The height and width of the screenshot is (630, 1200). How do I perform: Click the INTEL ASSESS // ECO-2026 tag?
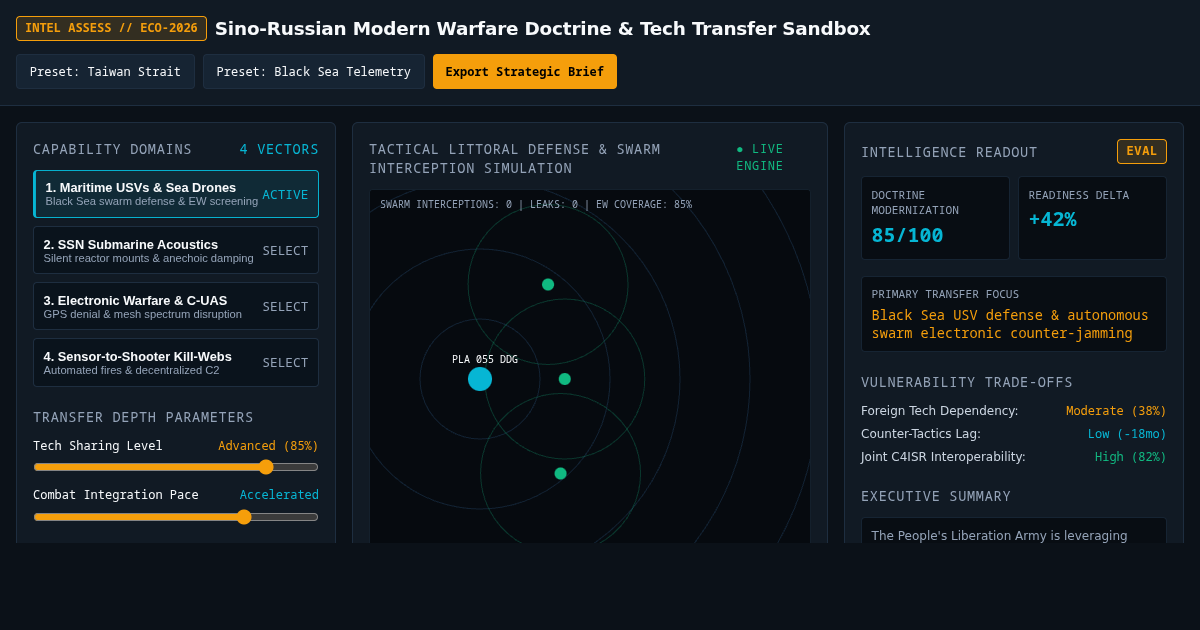111,28
